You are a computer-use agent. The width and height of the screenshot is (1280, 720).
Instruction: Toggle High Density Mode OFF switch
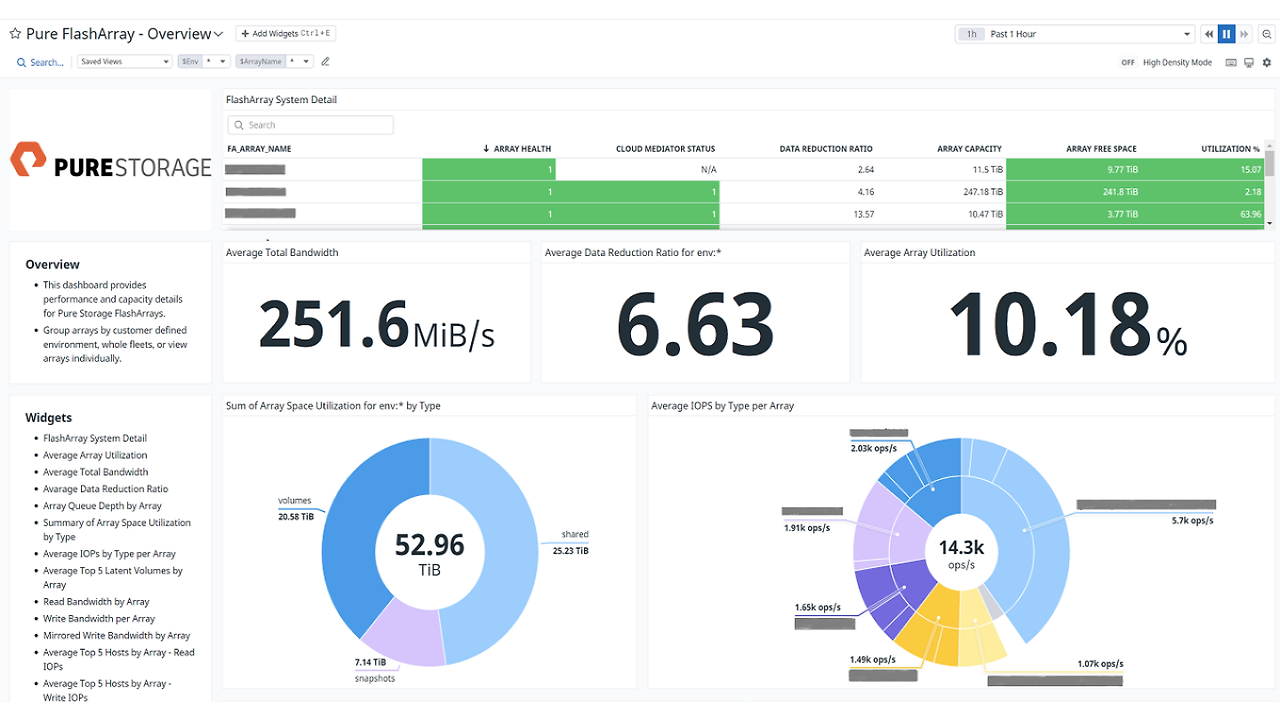1128,62
